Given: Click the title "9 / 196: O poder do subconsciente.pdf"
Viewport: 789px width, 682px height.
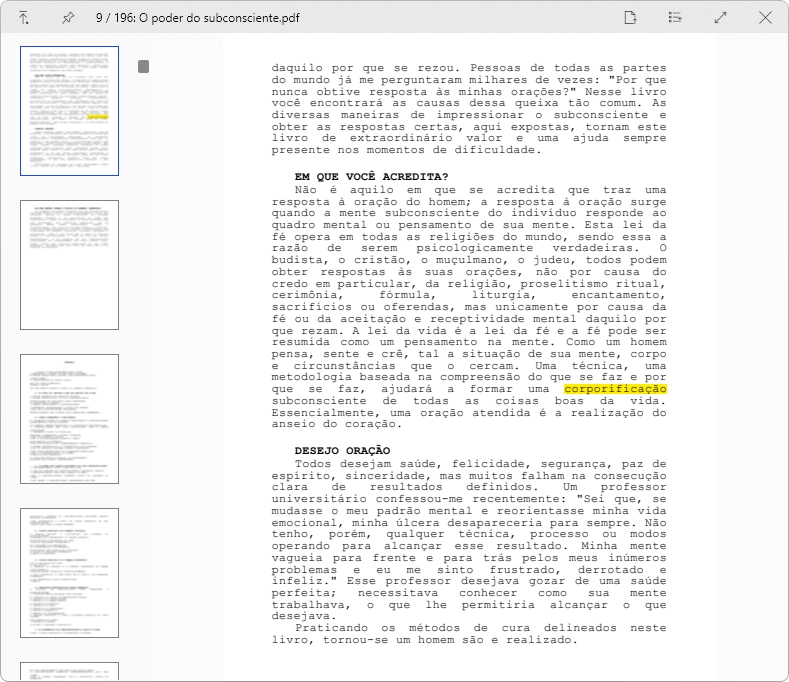Looking at the screenshot, I should [198, 18].
